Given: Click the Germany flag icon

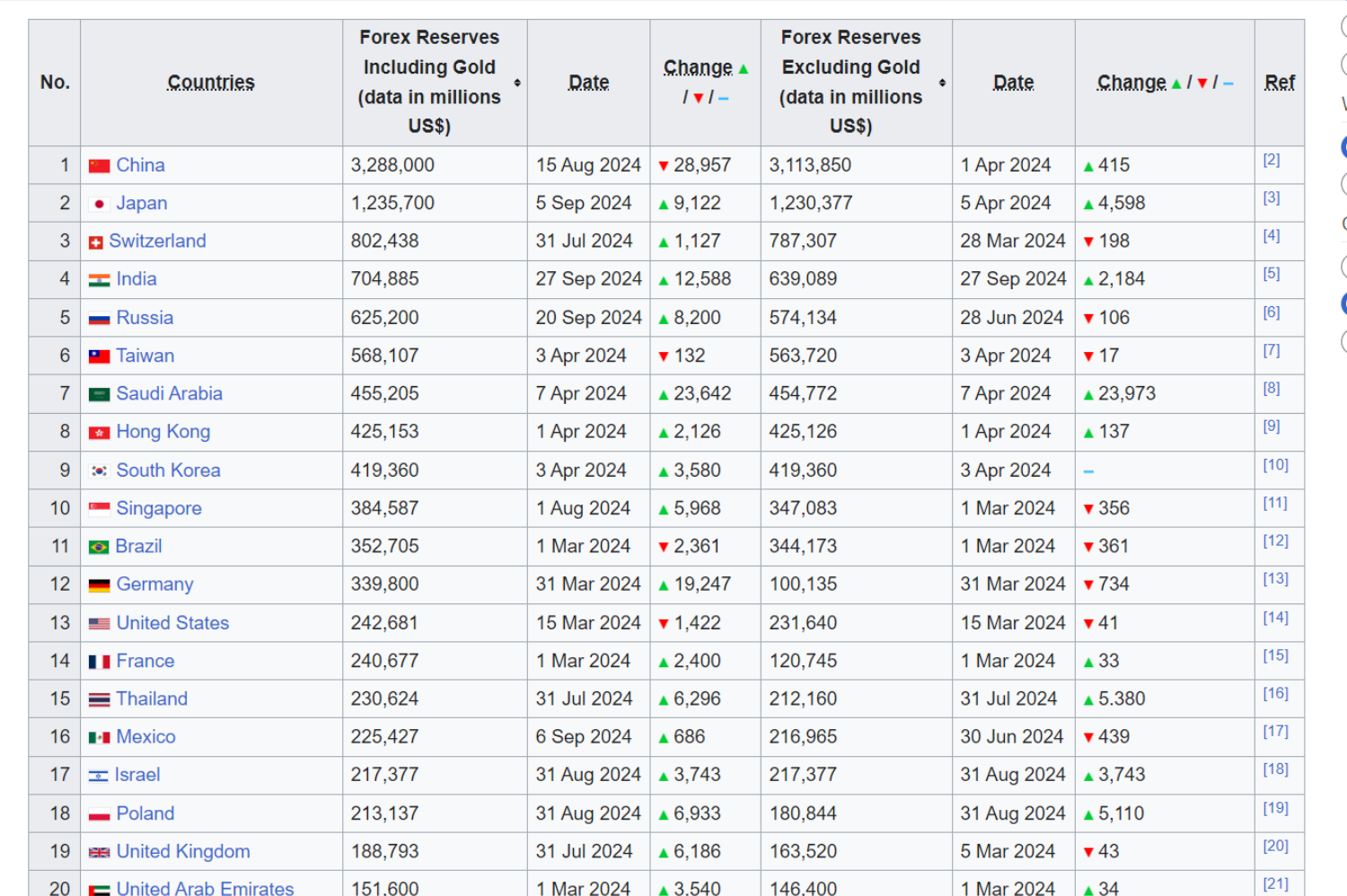Looking at the screenshot, I should pos(99,585).
